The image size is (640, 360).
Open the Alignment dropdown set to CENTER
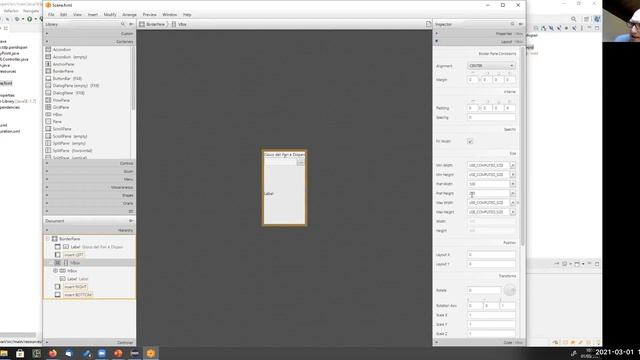491,66
